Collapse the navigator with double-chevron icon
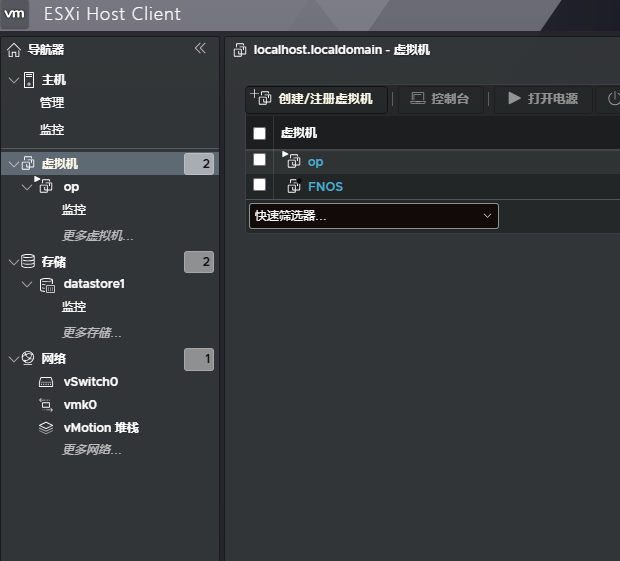The image size is (620, 561). tap(200, 48)
